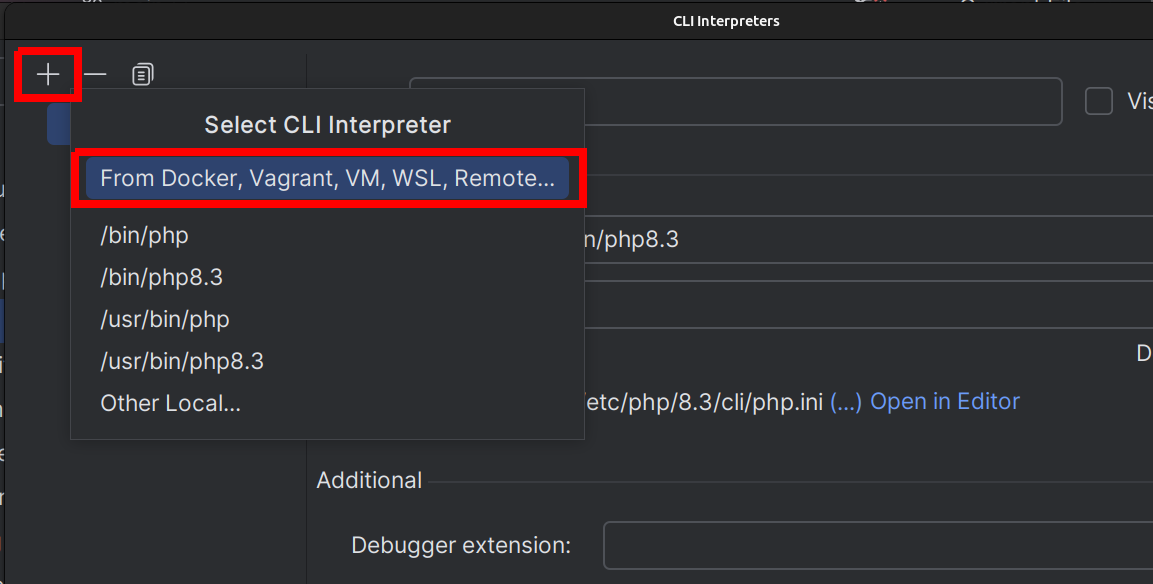
Task: Click the Copy interpreter icon
Action: pyautogui.click(x=143, y=74)
